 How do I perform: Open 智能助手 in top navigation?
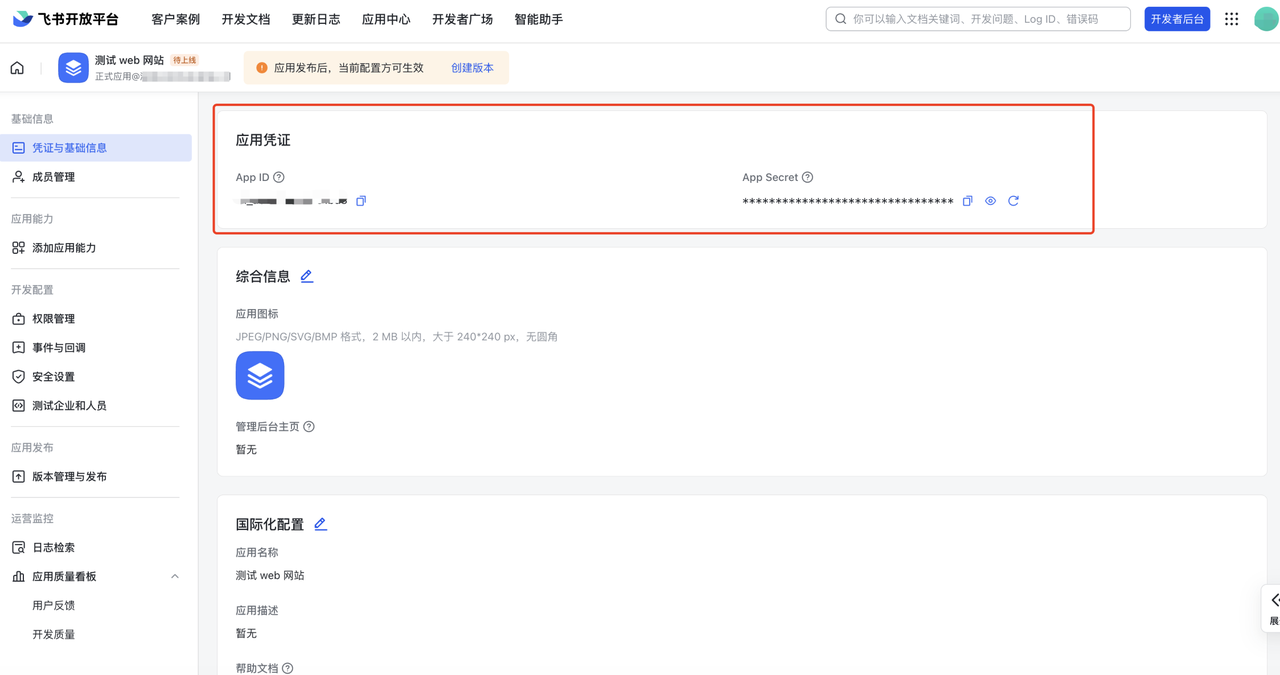[538, 19]
